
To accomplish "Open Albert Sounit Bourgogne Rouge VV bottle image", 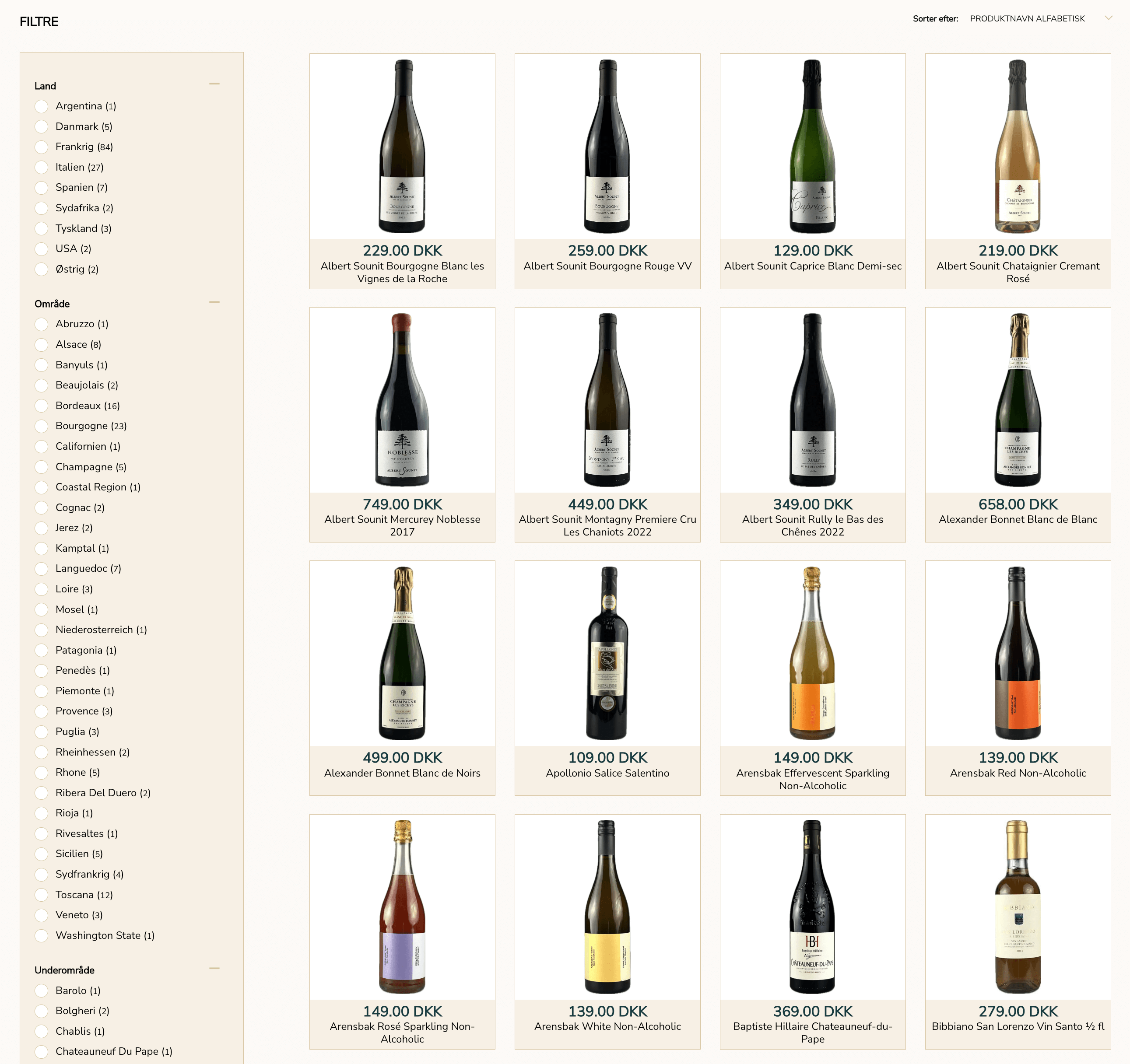I will pos(607,147).
